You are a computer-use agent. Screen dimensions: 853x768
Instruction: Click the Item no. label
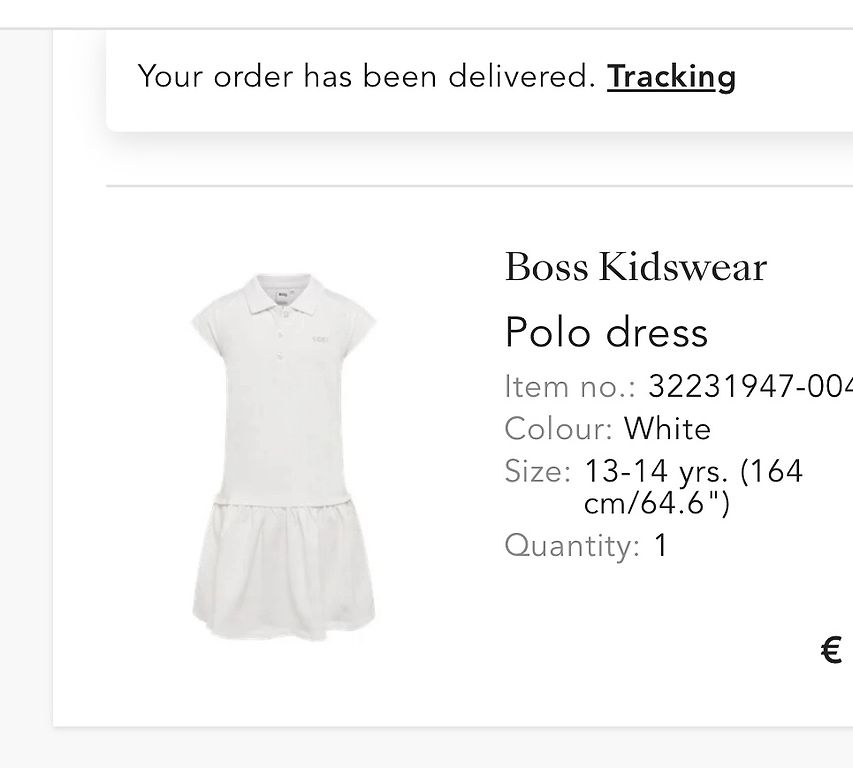pos(570,387)
